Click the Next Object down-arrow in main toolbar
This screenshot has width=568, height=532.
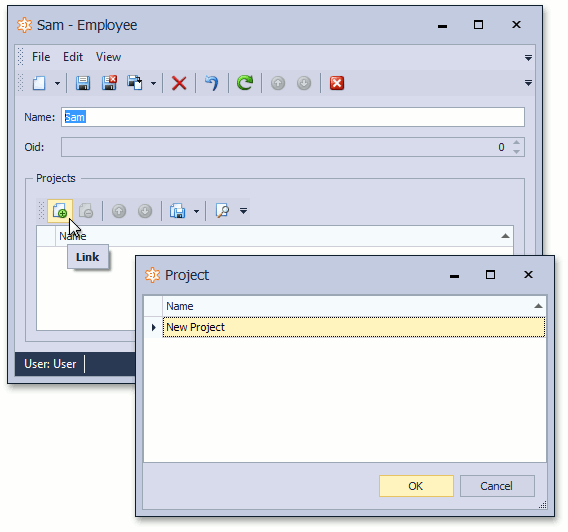click(x=304, y=83)
